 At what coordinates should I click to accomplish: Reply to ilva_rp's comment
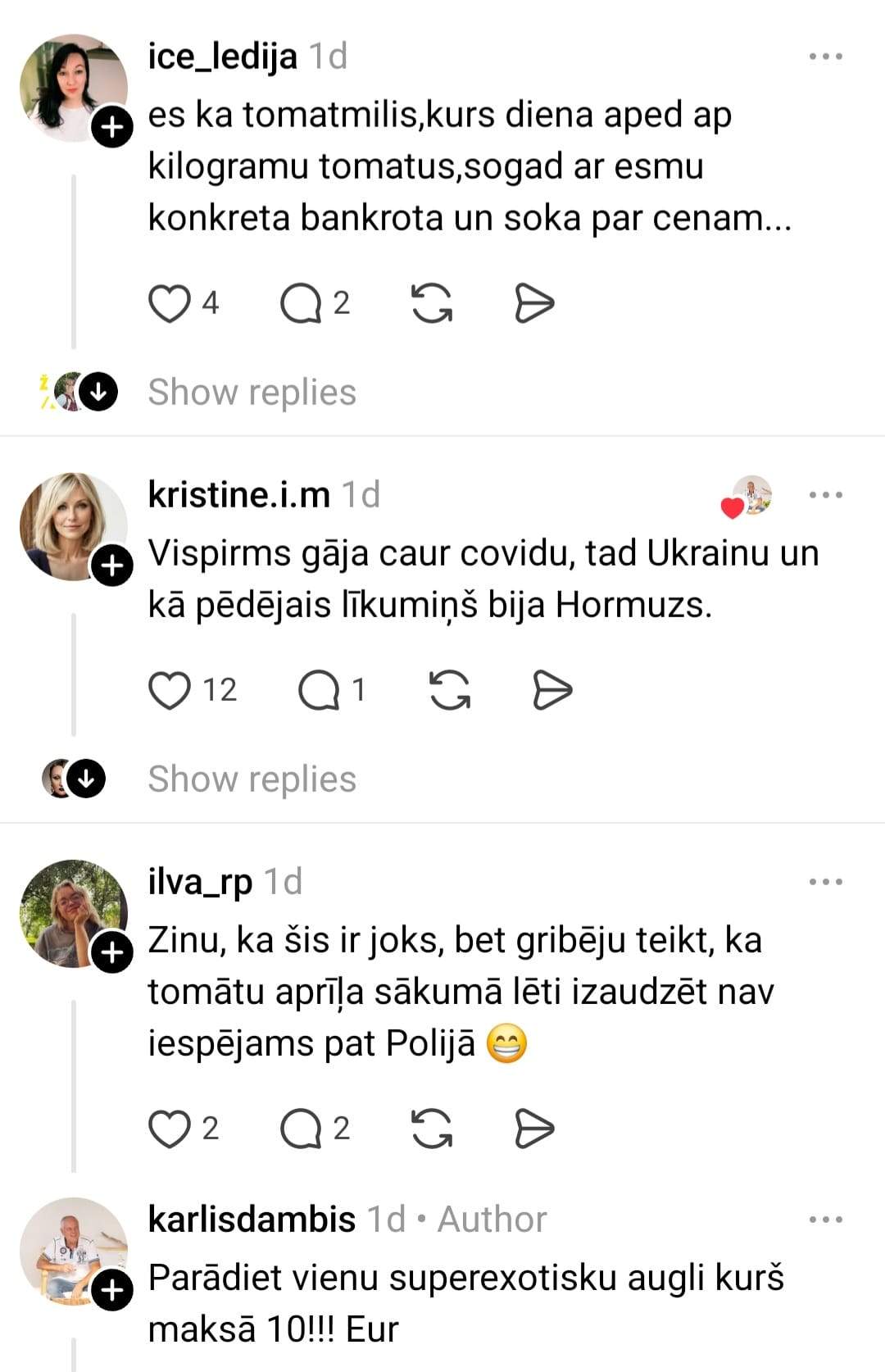[x=302, y=1129]
